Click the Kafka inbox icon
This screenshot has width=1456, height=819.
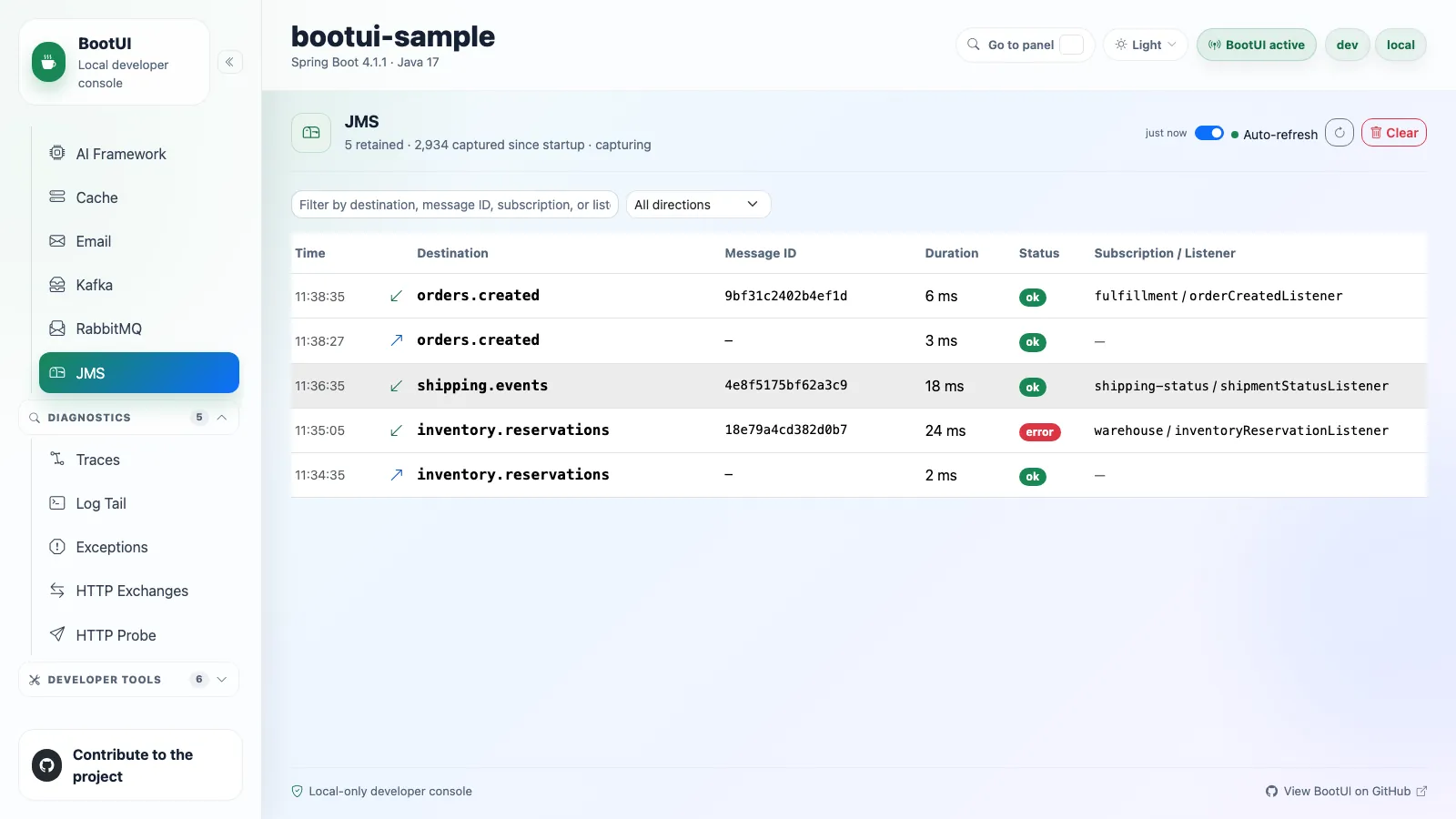tap(57, 285)
